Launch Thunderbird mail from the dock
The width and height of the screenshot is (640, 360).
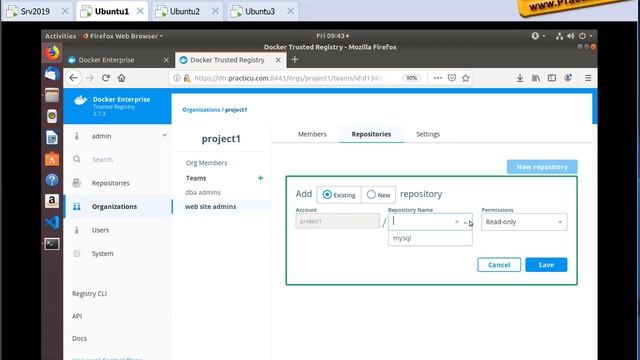pos(52,74)
